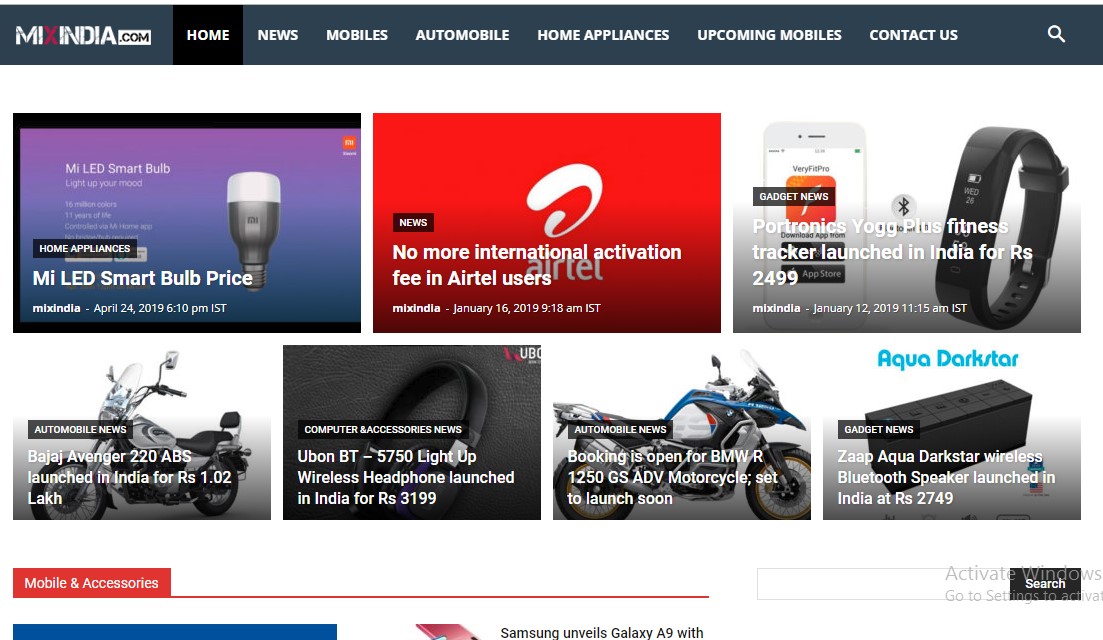Click AUTOMOBILE NEWS tag on BMW card
The width and height of the screenshot is (1103, 640).
(620, 429)
